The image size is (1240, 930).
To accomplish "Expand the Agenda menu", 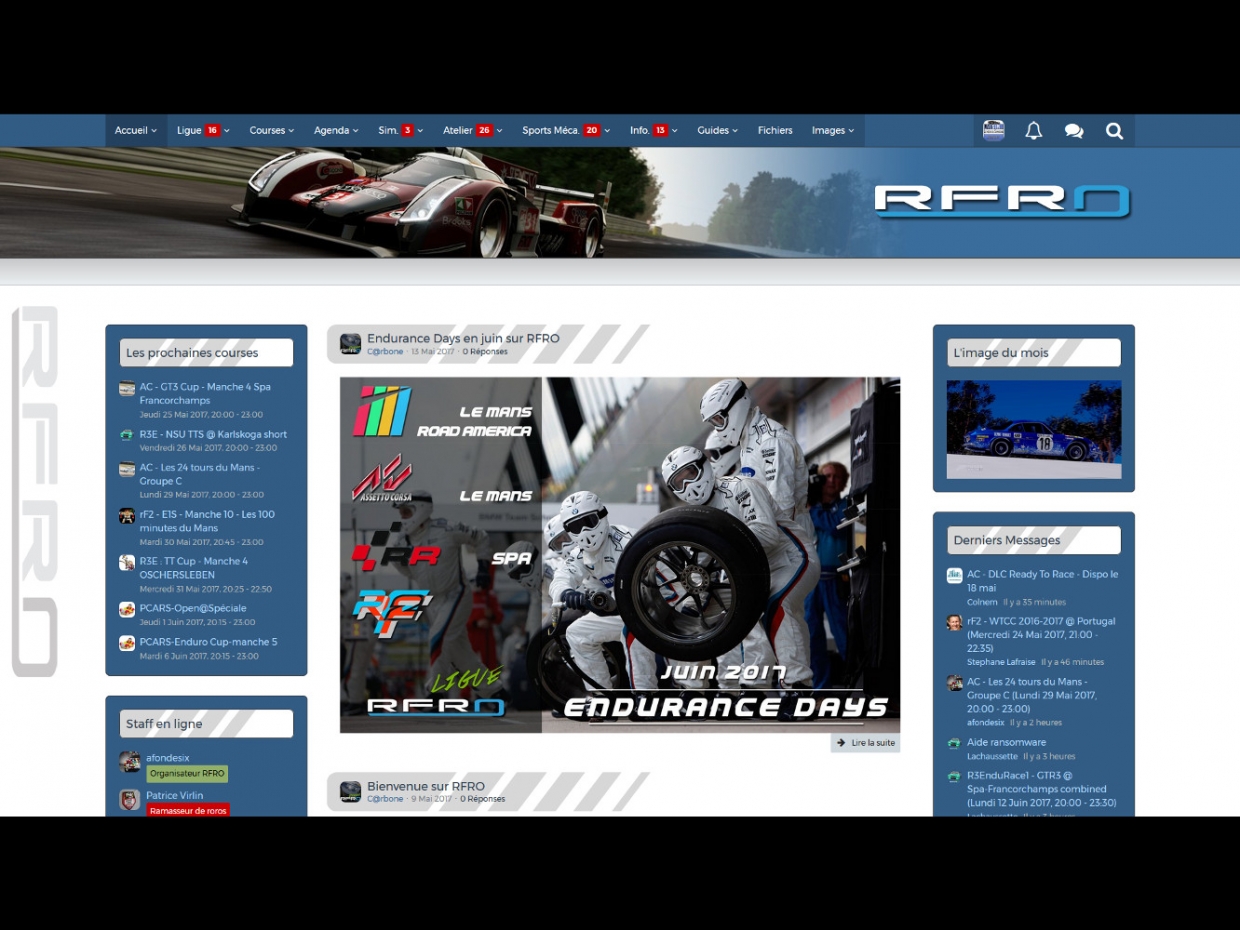I will (x=336, y=131).
